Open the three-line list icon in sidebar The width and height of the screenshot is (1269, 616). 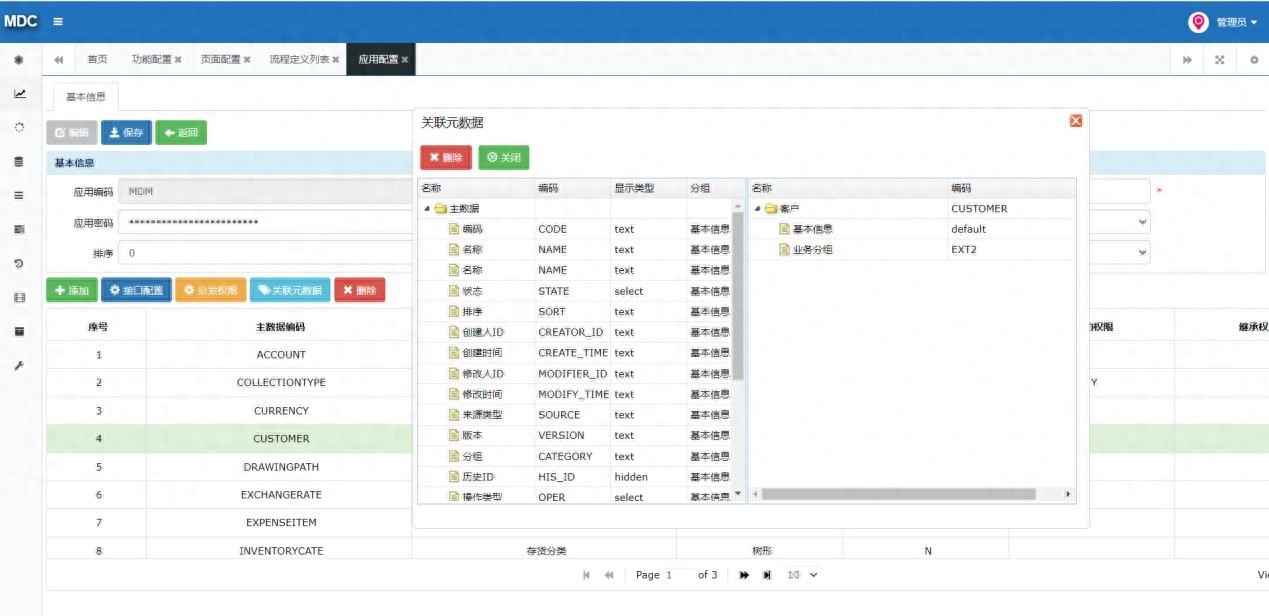tap(19, 195)
